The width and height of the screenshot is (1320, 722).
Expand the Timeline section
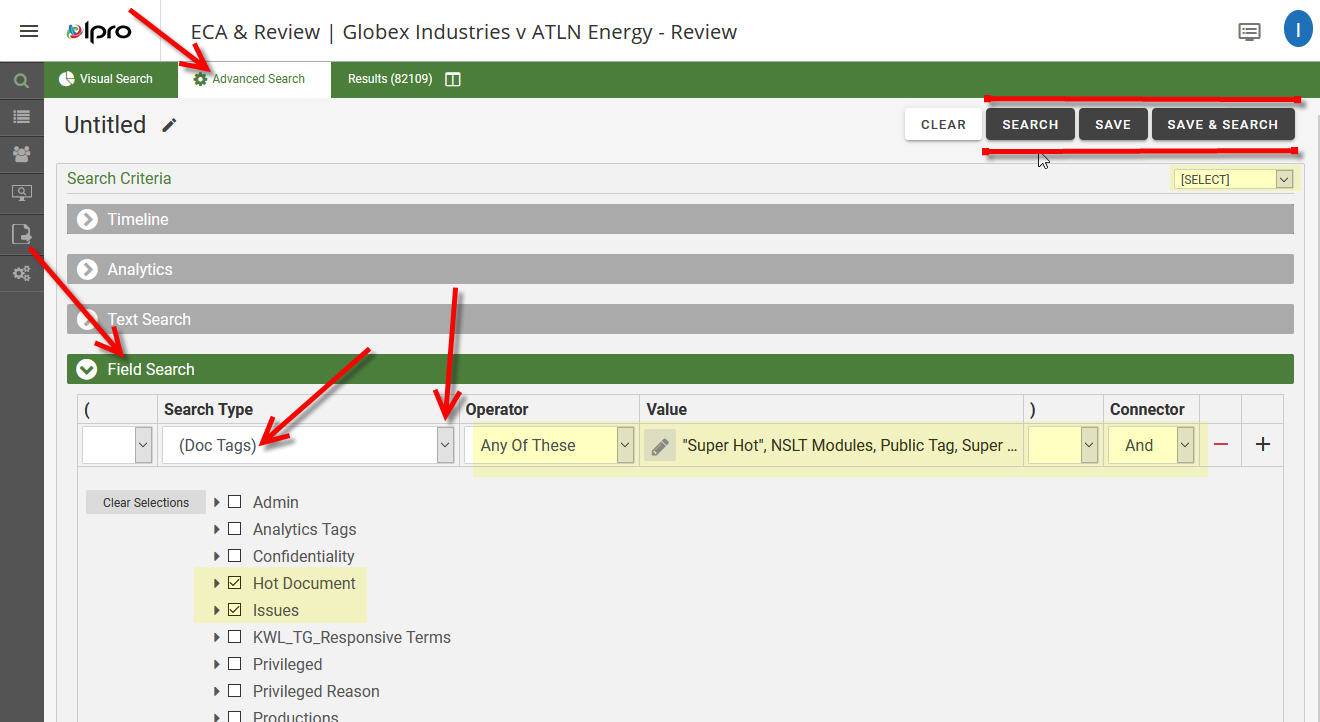[680, 219]
